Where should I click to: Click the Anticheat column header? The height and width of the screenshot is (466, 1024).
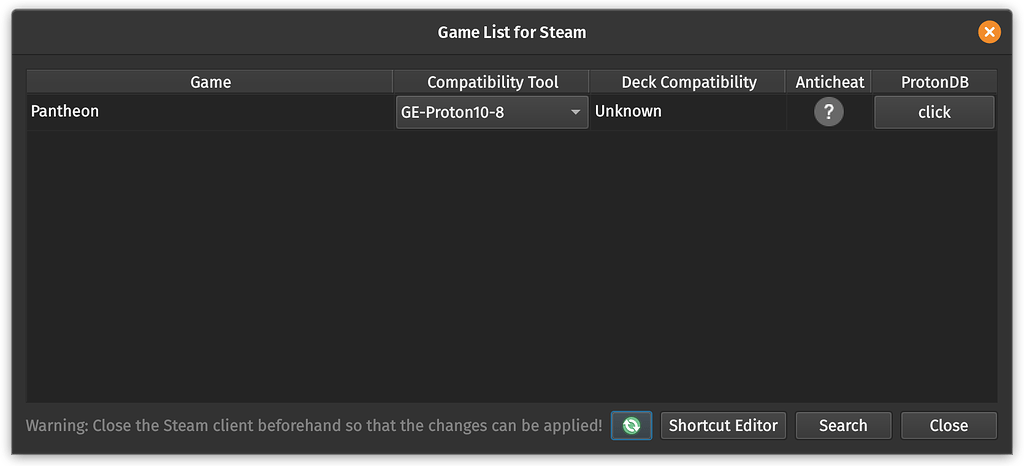coord(830,82)
